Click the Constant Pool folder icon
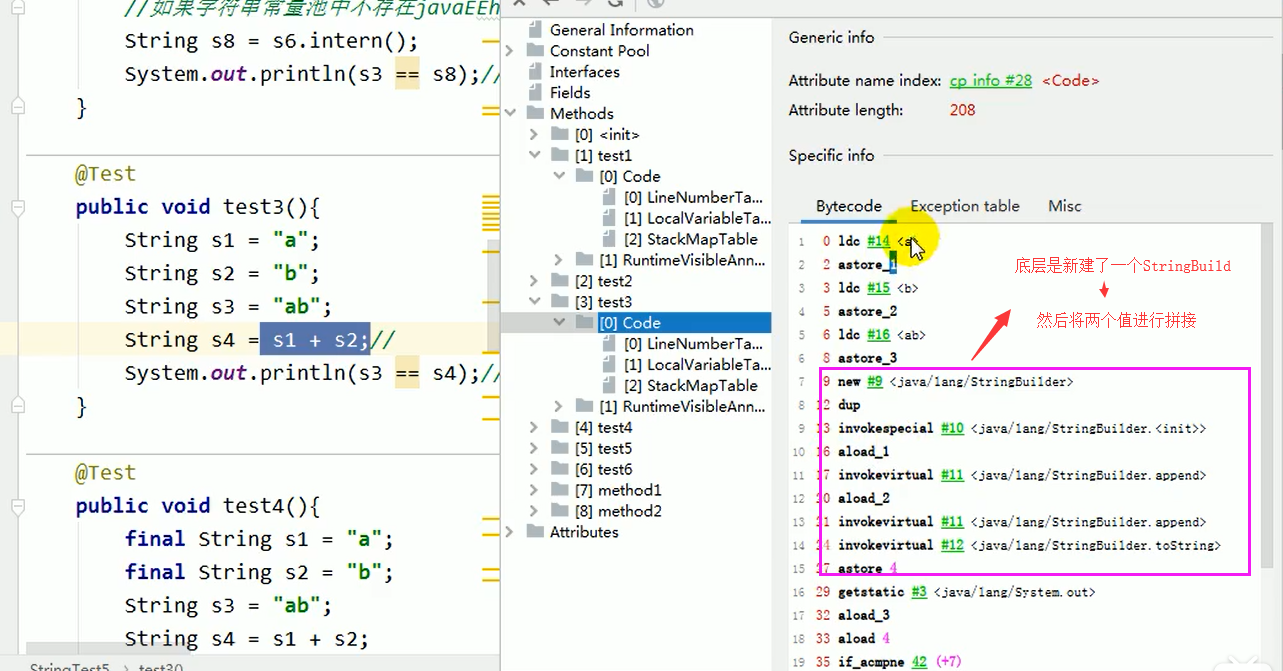Viewport: 1283px width, 671px height. pyautogui.click(x=535, y=51)
